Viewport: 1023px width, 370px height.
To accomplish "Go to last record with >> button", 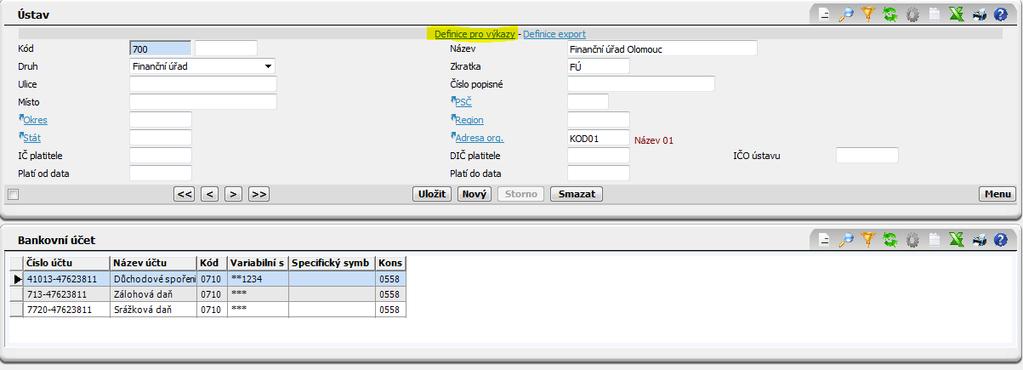I will click(x=259, y=194).
